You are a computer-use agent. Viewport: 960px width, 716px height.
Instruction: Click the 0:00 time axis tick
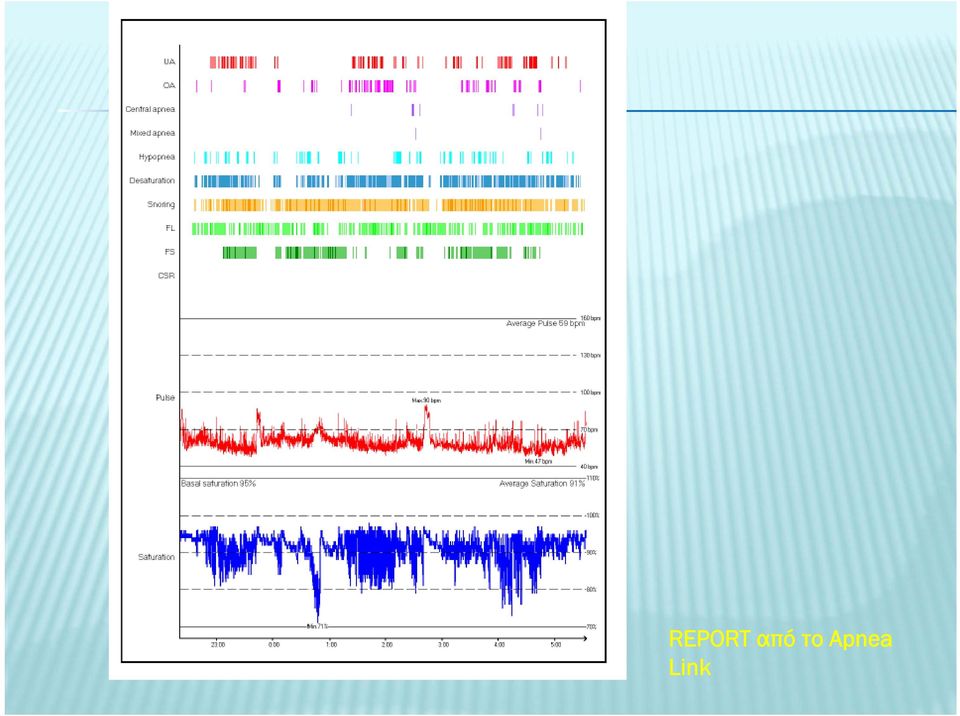click(274, 645)
